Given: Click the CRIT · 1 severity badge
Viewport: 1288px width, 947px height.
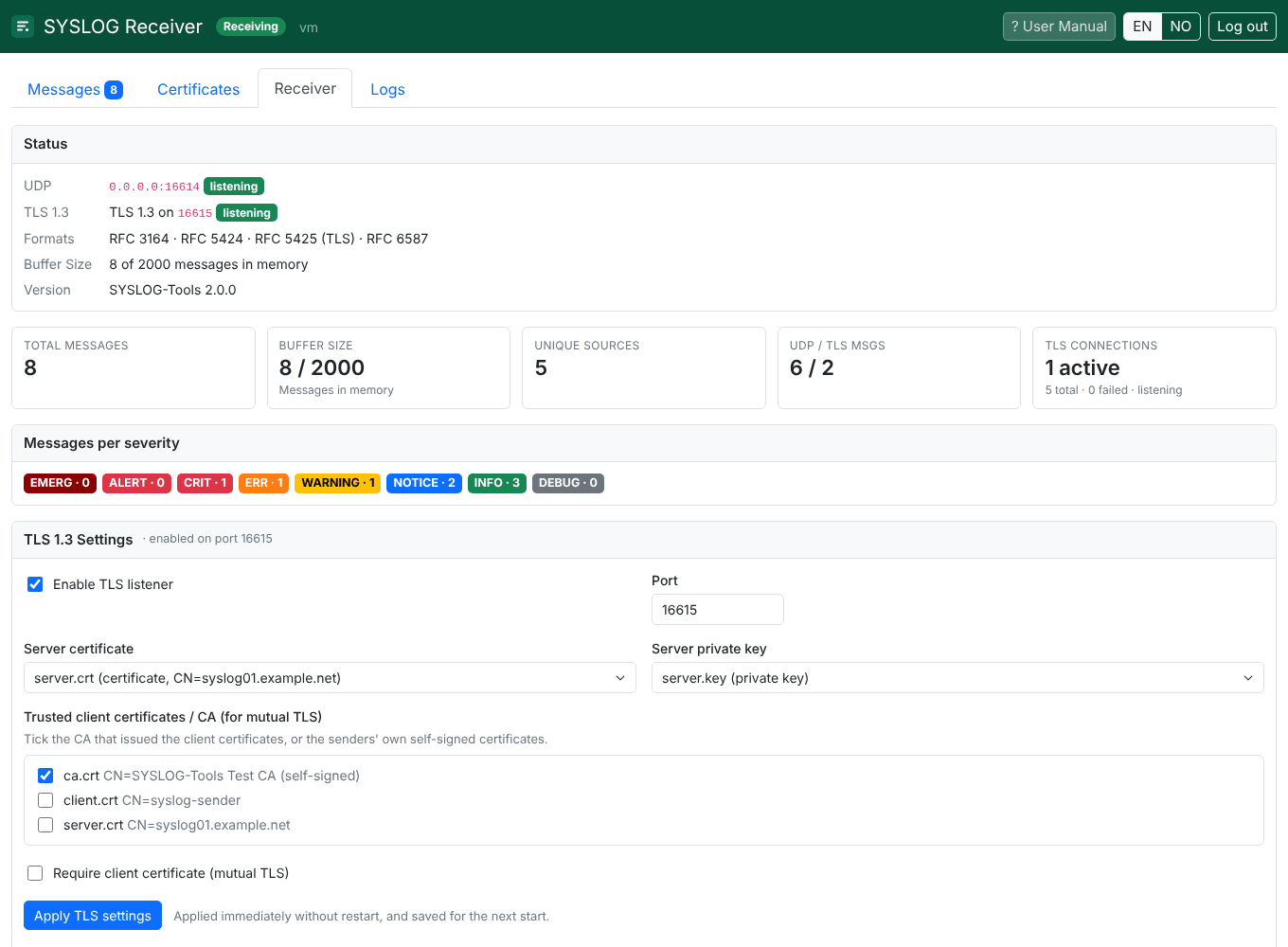Looking at the screenshot, I should pos(205,483).
